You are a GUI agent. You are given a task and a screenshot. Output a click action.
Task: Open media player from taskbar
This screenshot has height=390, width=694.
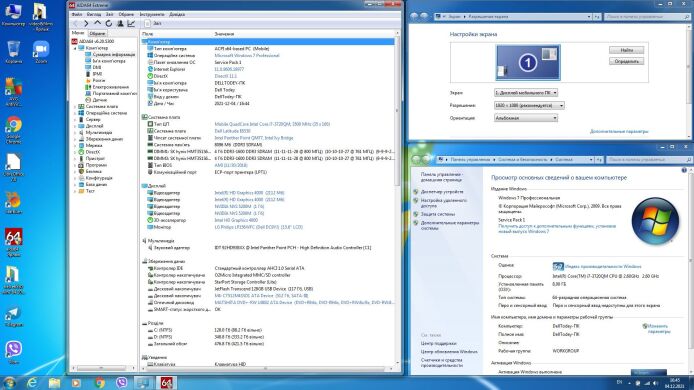pyautogui.click(x=76, y=382)
